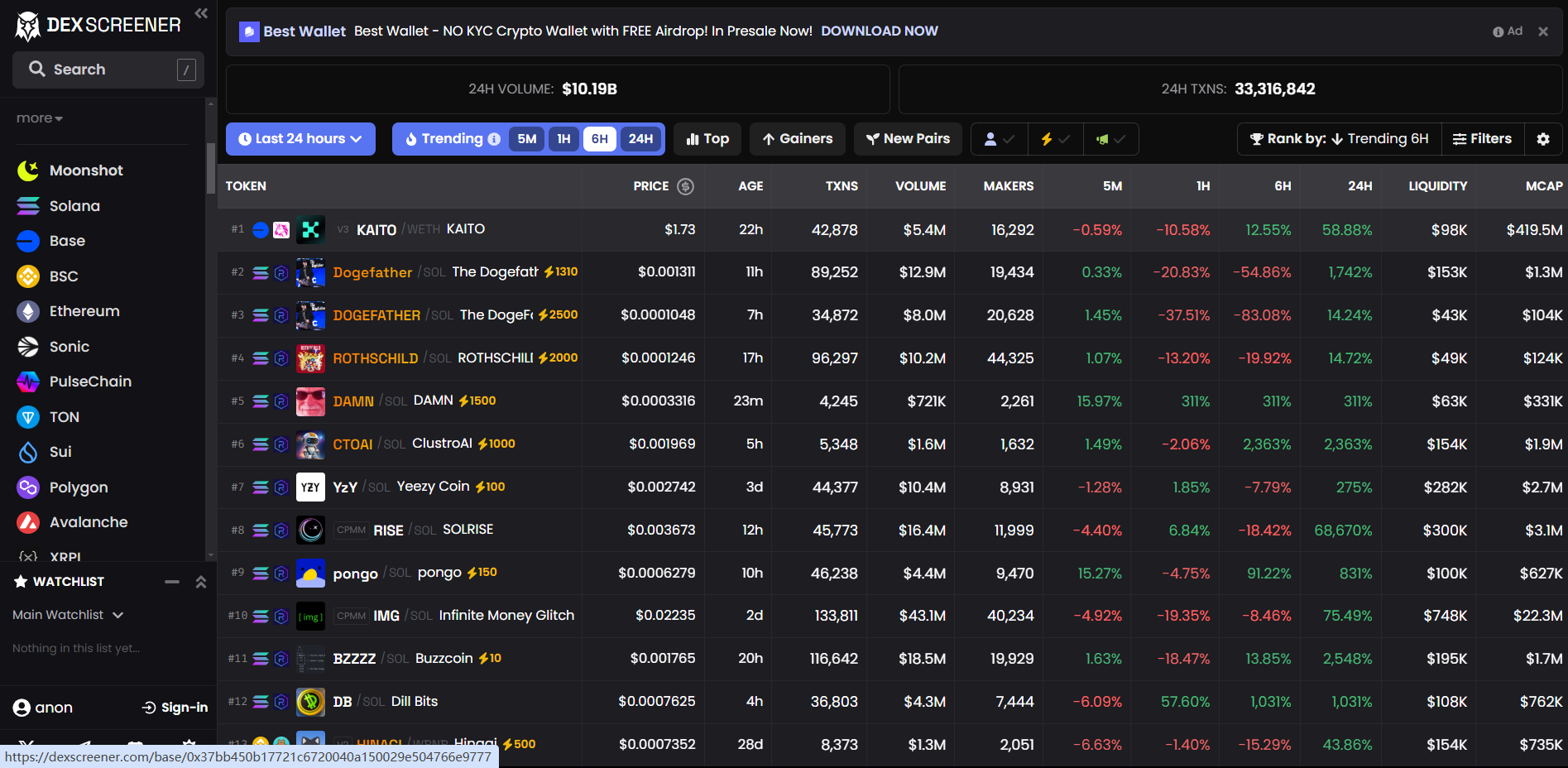Viewport: 1568px width, 768px height.
Task: Toggle the verified-profile filter checkmark
Action: [999, 139]
